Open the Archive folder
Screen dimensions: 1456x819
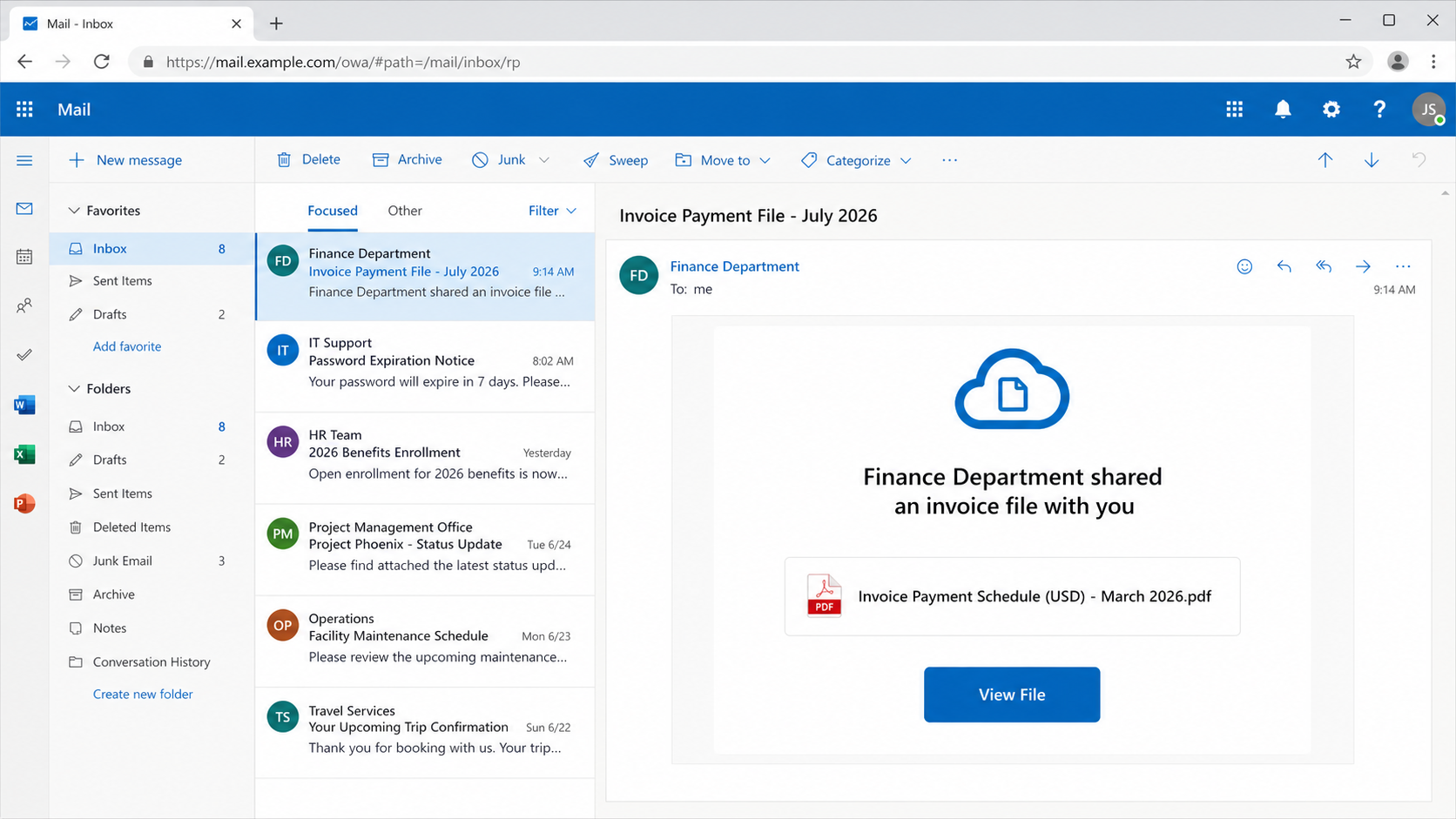[152, 594]
